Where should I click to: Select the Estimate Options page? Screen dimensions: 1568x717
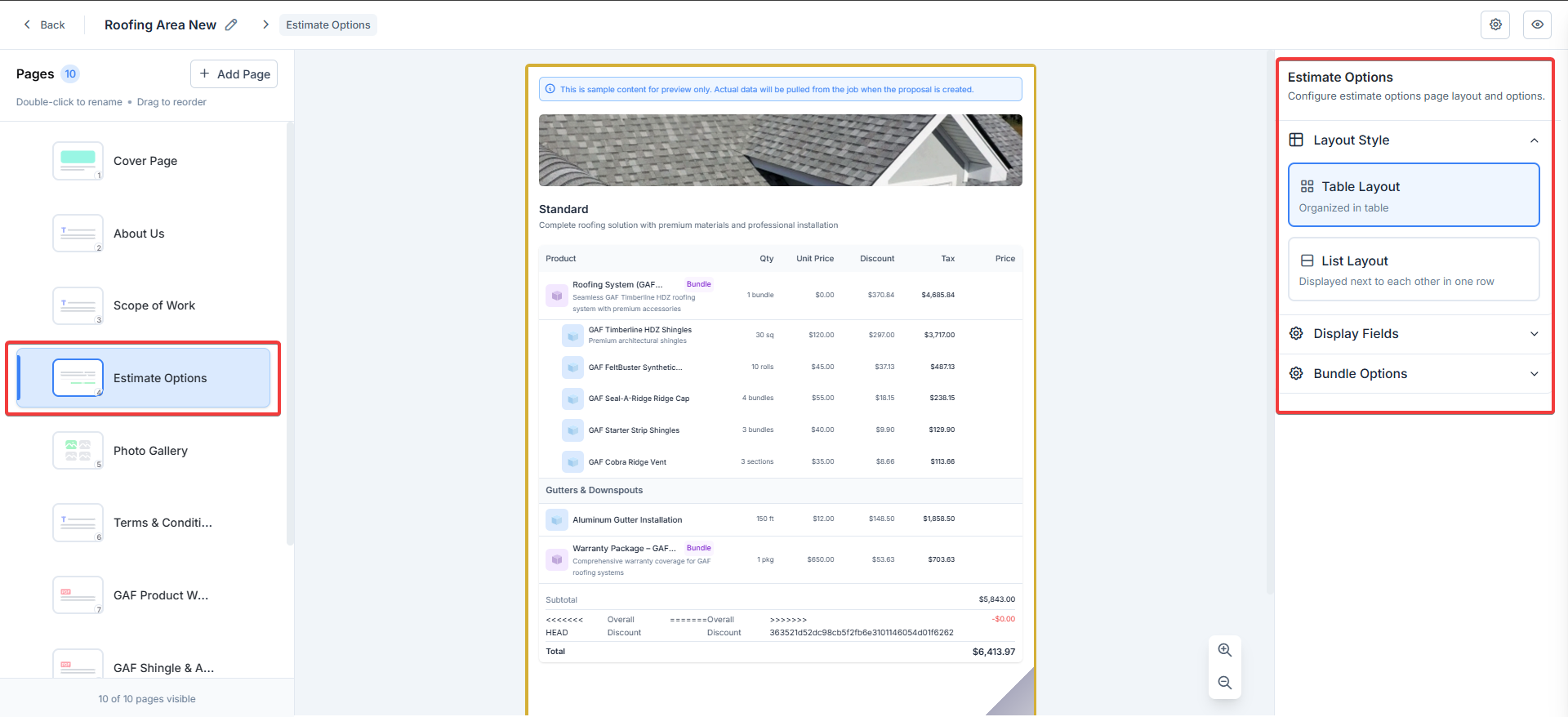[x=144, y=378]
